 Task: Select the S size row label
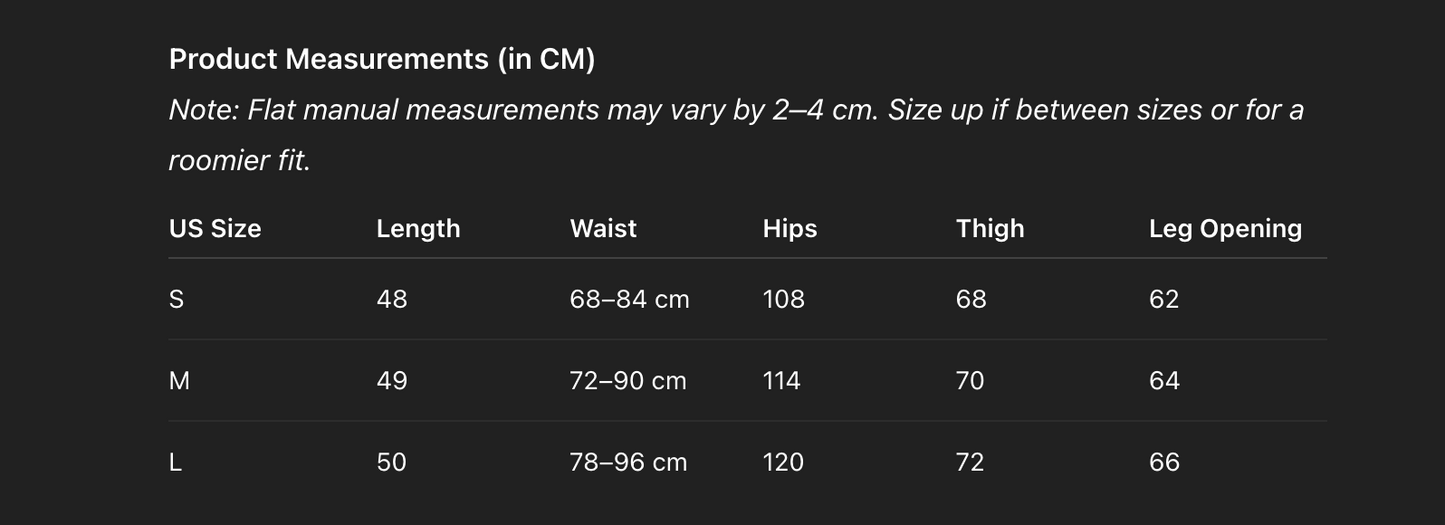[177, 299]
